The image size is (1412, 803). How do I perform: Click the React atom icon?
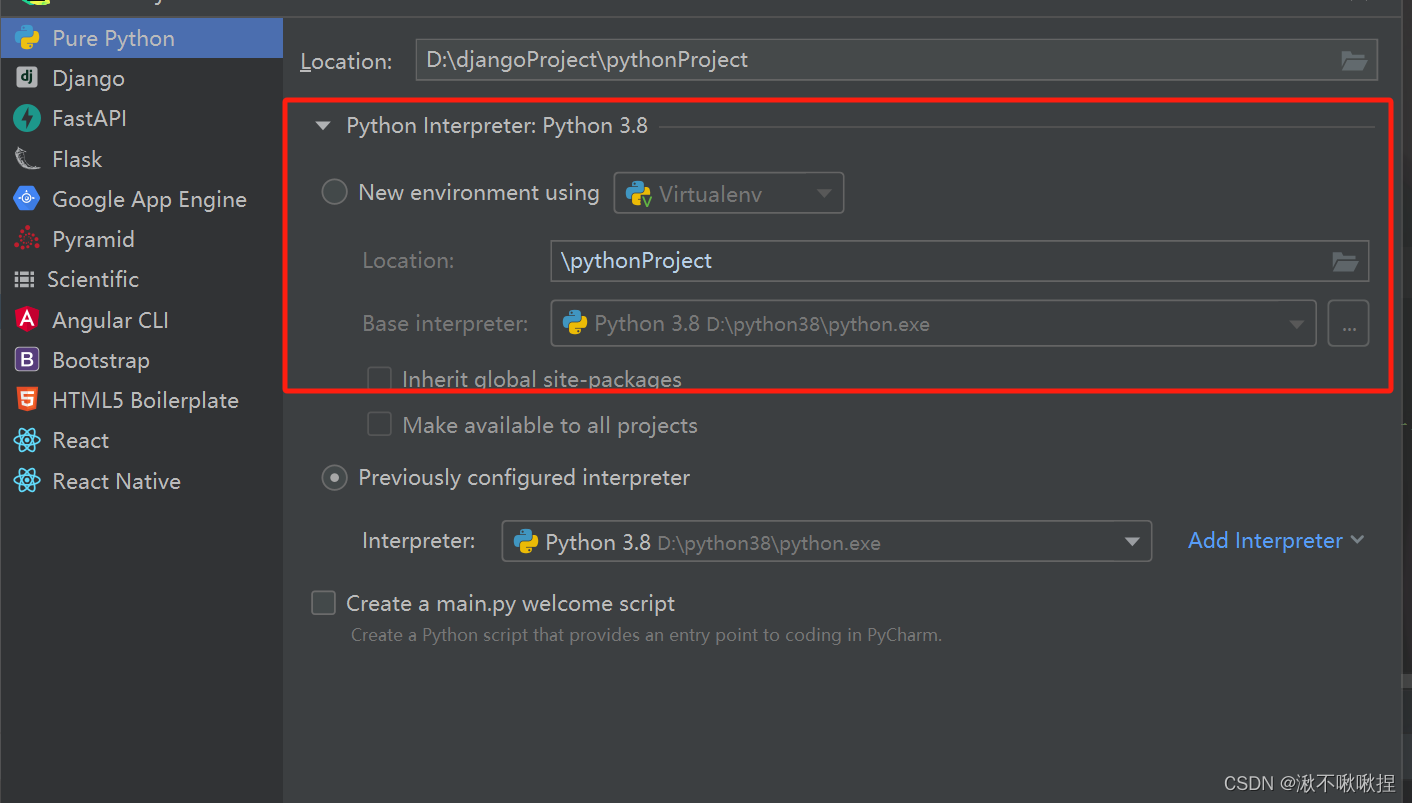27,440
